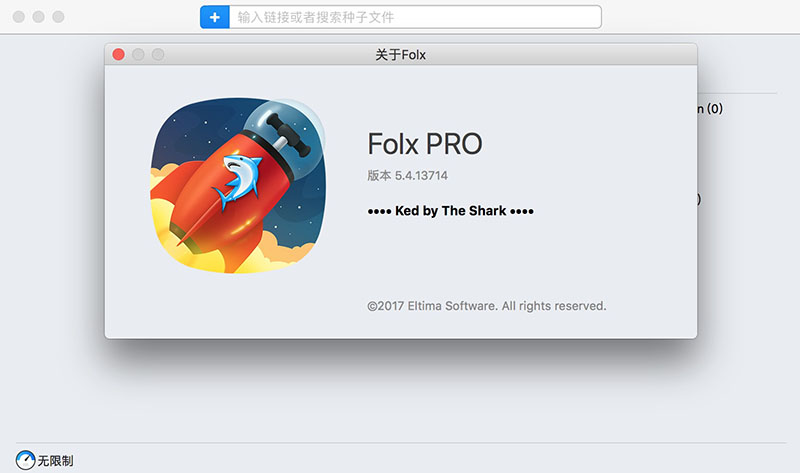Click the main window zoom button
Image resolution: width=800 pixels, height=473 pixels.
click(x=58, y=17)
